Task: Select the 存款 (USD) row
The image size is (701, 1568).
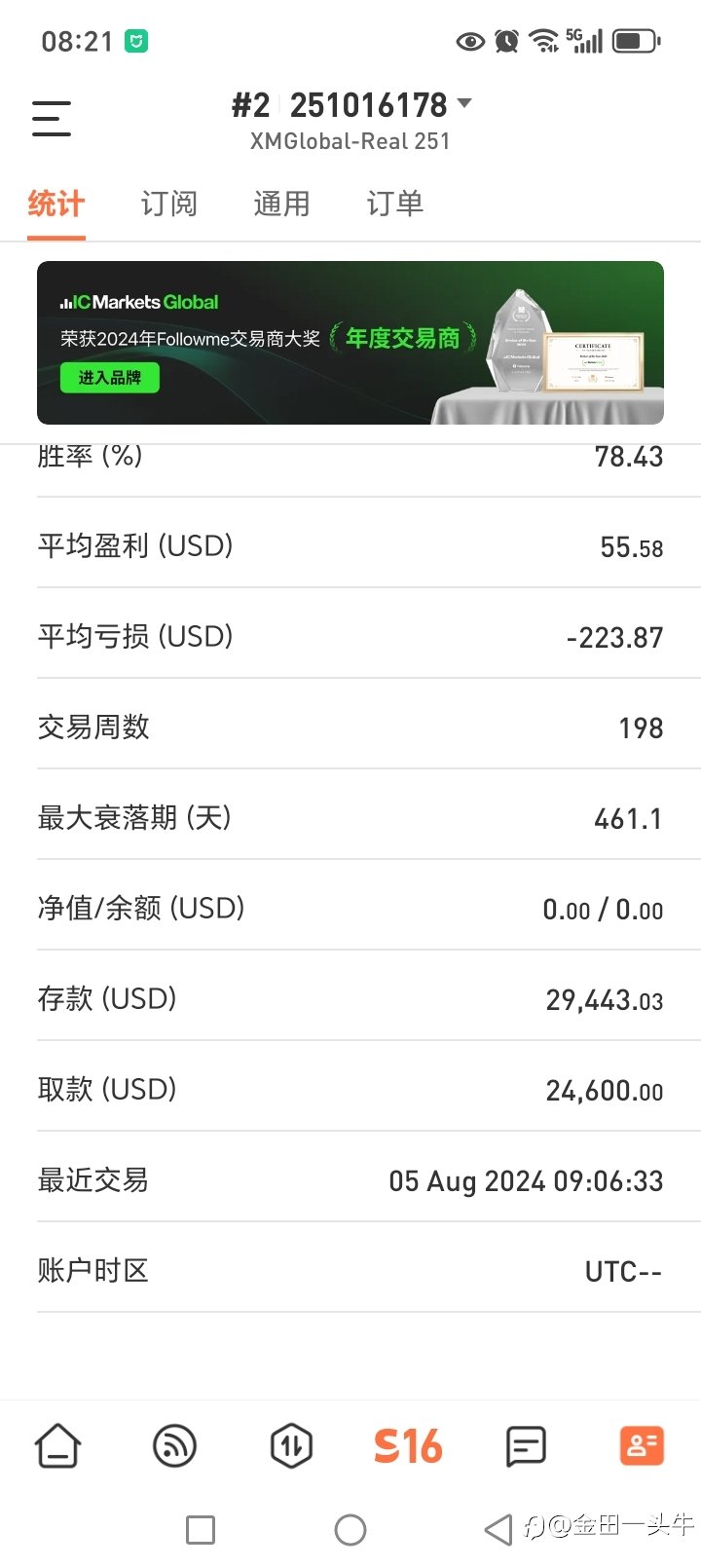Action: coord(350,999)
